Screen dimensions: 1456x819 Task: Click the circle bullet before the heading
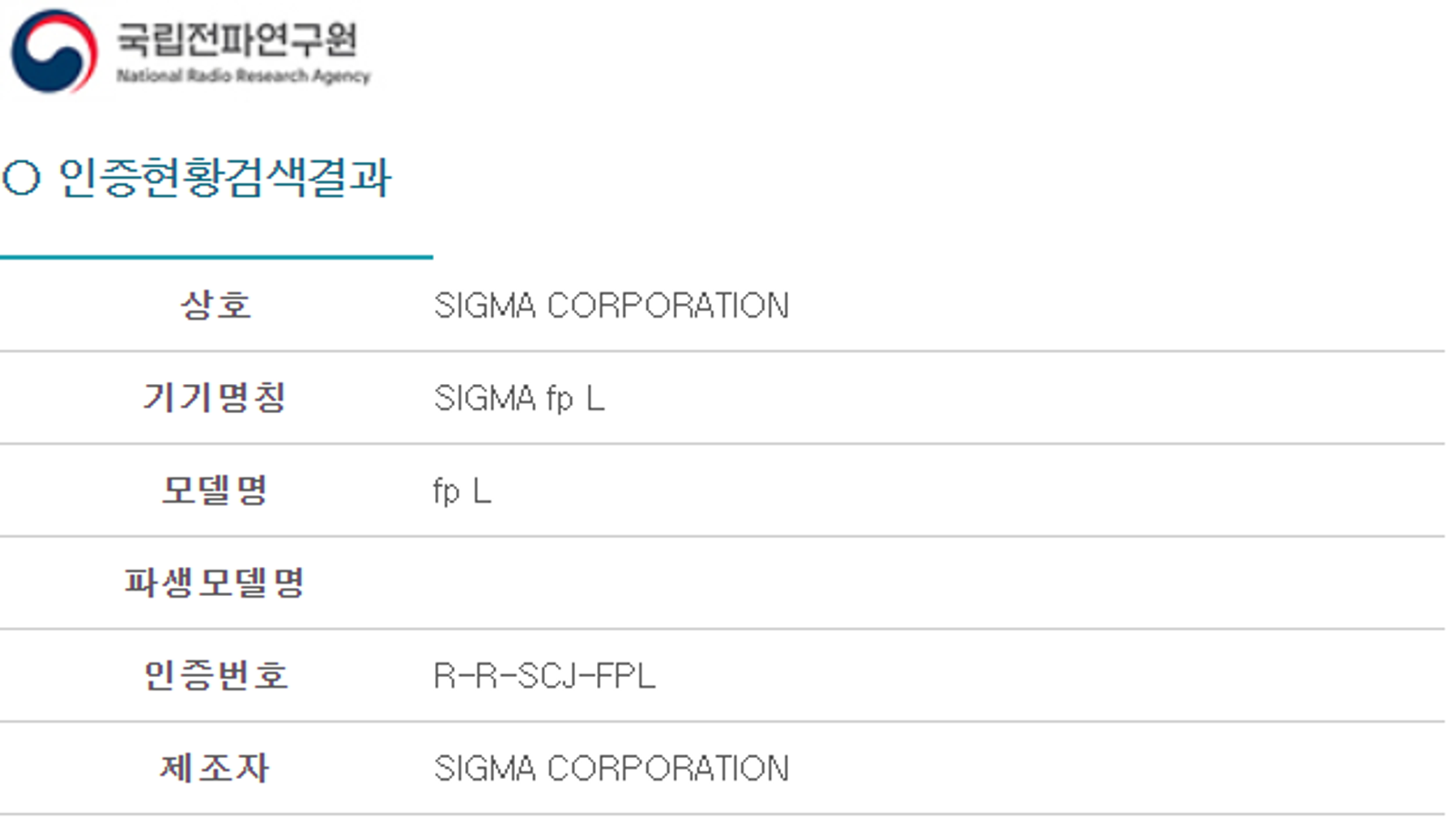coord(21,177)
